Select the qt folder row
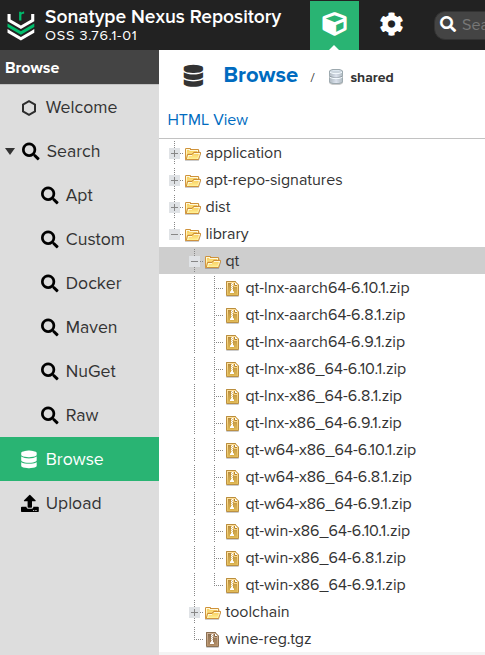This screenshot has height=655, width=485. (x=322, y=261)
